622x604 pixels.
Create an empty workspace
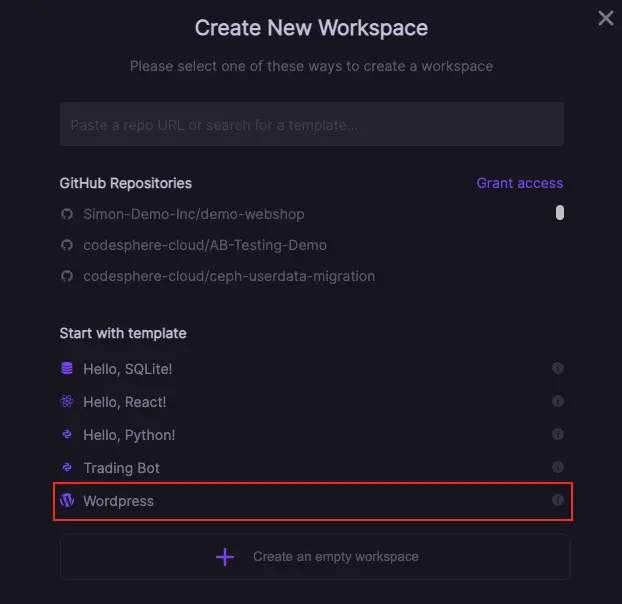click(315, 556)
